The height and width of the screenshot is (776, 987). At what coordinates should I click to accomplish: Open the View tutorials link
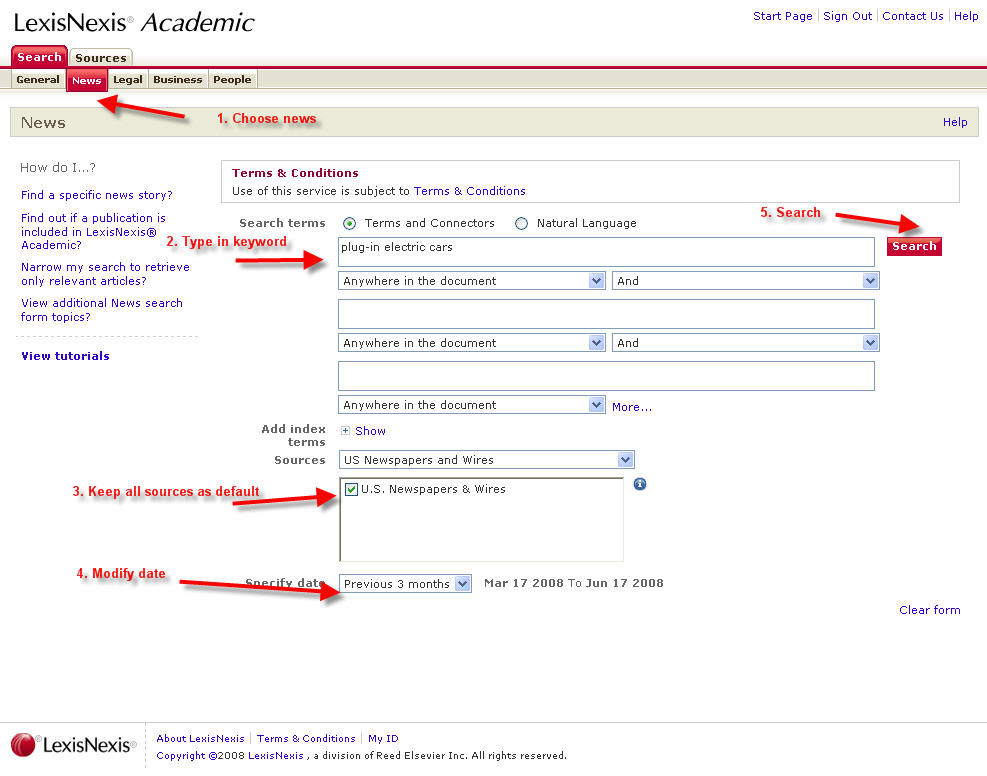(x=65, y=356)
